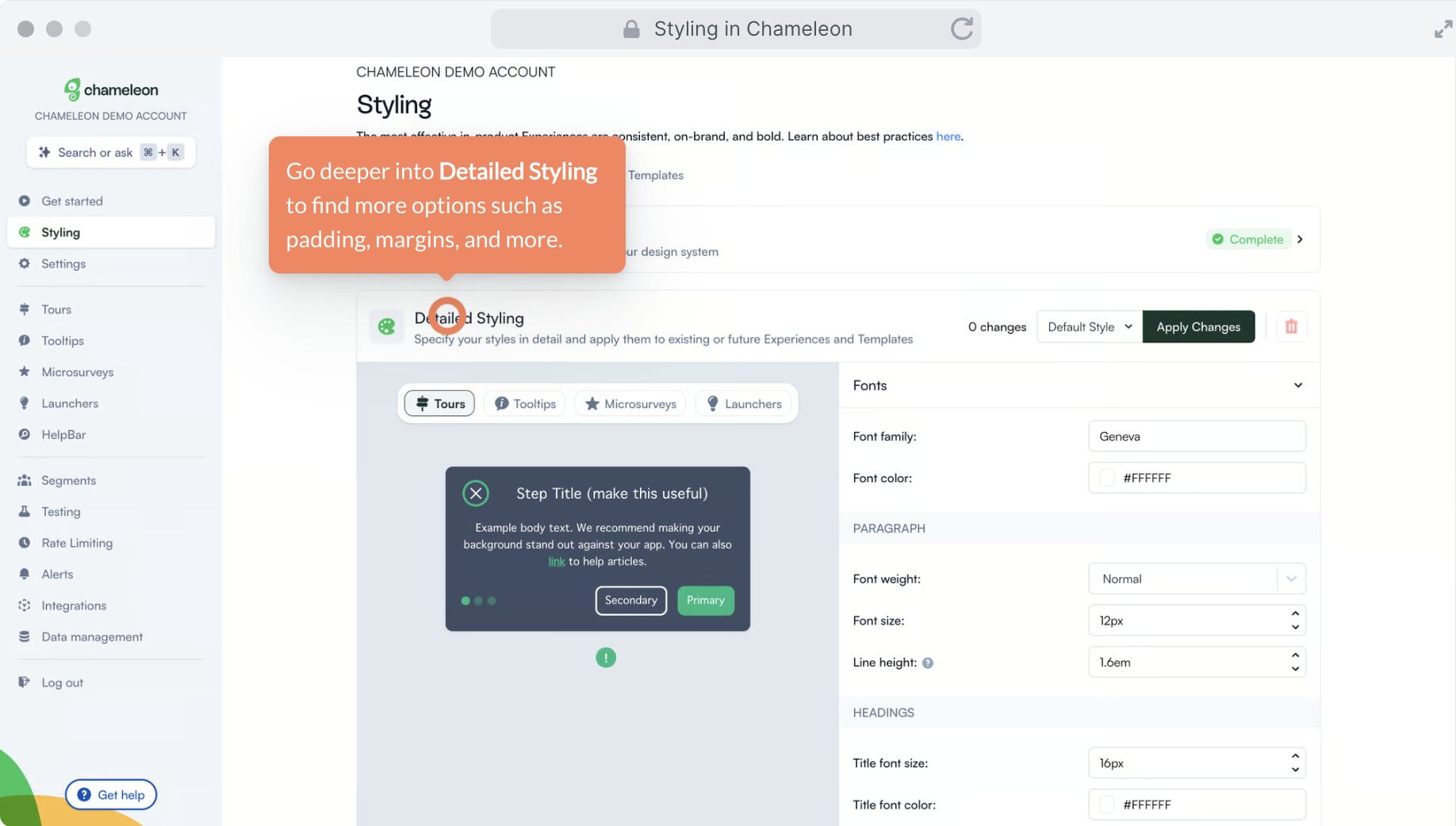Click the Font size stepper arrows
The height and width of the screenshot is (826, 1456).
[x=1295, y=621]
